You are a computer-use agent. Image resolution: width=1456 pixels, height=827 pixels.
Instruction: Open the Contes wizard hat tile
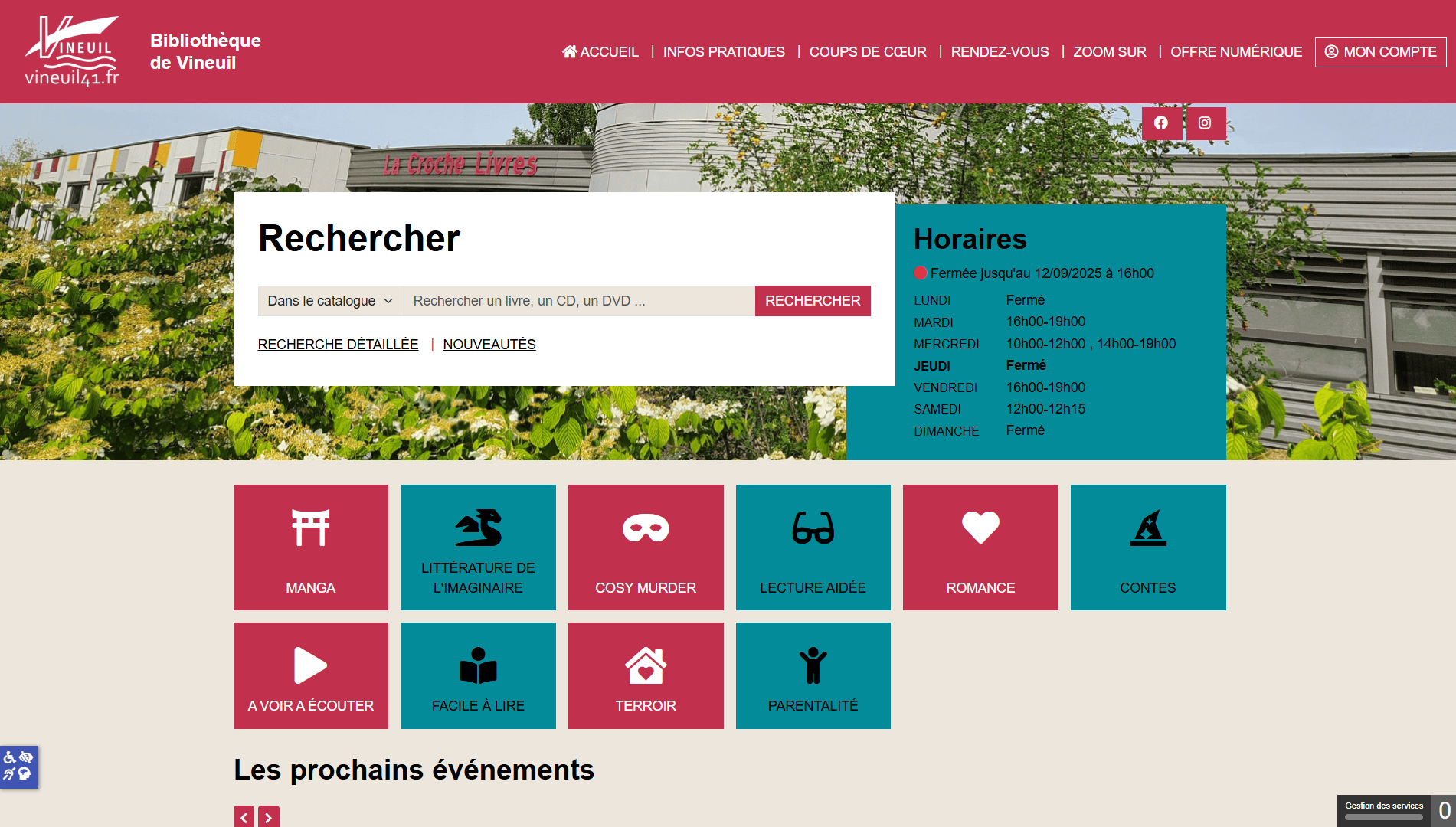pyautogui.click(x=1147, y=547)
